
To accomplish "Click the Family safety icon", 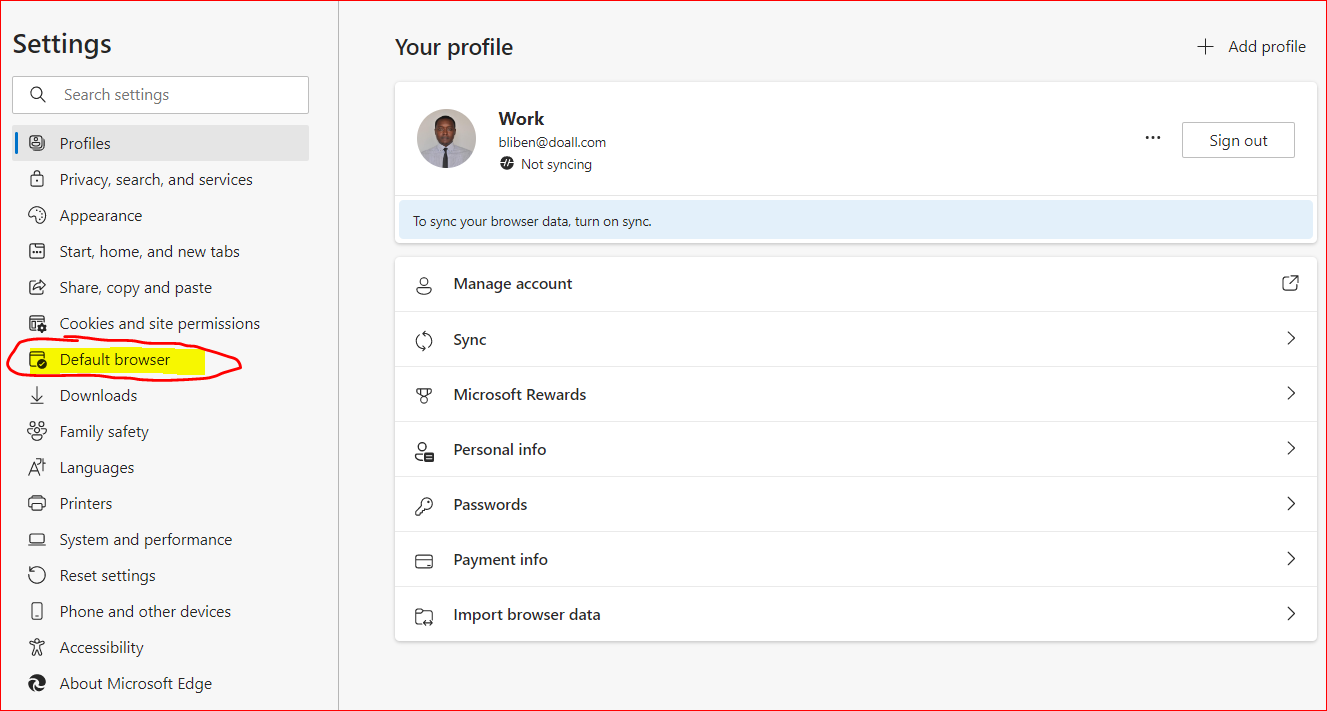I will tap(37, 432).
